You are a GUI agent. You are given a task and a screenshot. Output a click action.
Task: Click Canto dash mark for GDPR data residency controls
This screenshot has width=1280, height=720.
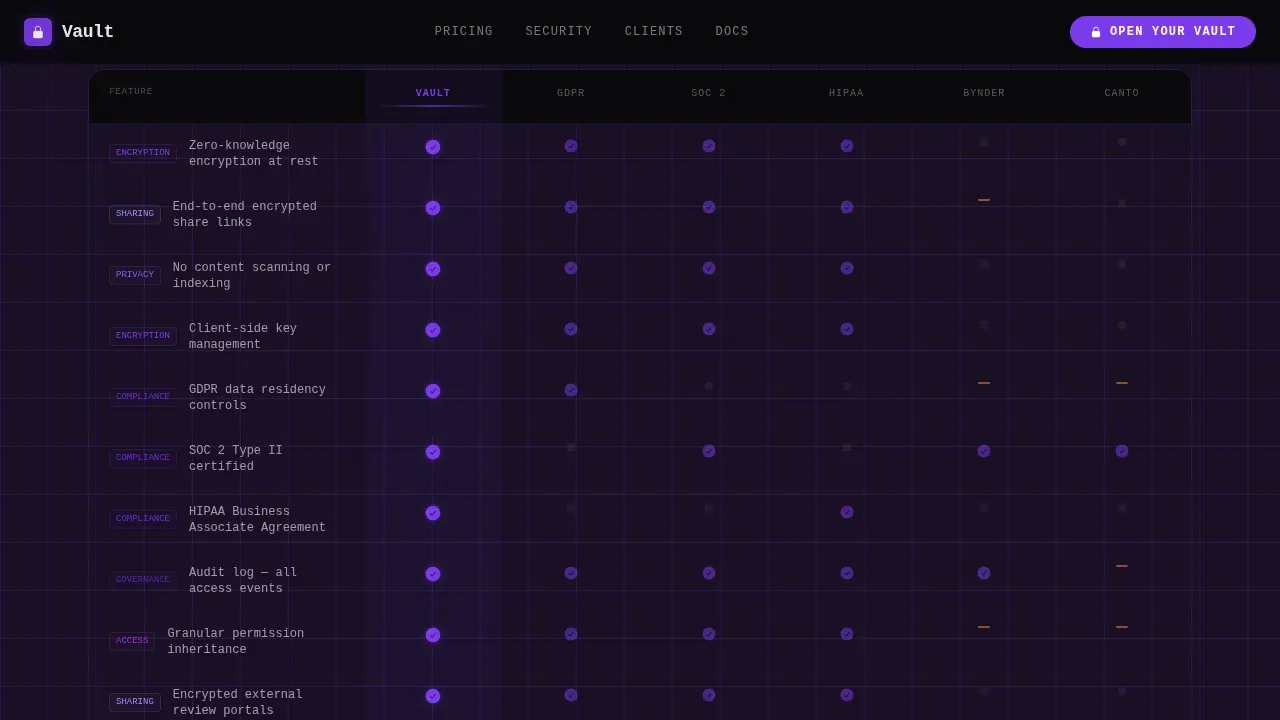pos(1122,383)
